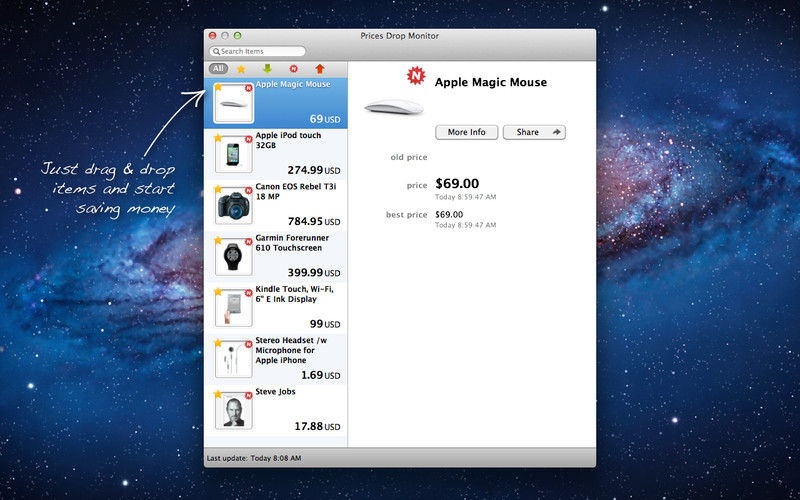Open More Info for Apple Magic Mouse

pos(466,132)
